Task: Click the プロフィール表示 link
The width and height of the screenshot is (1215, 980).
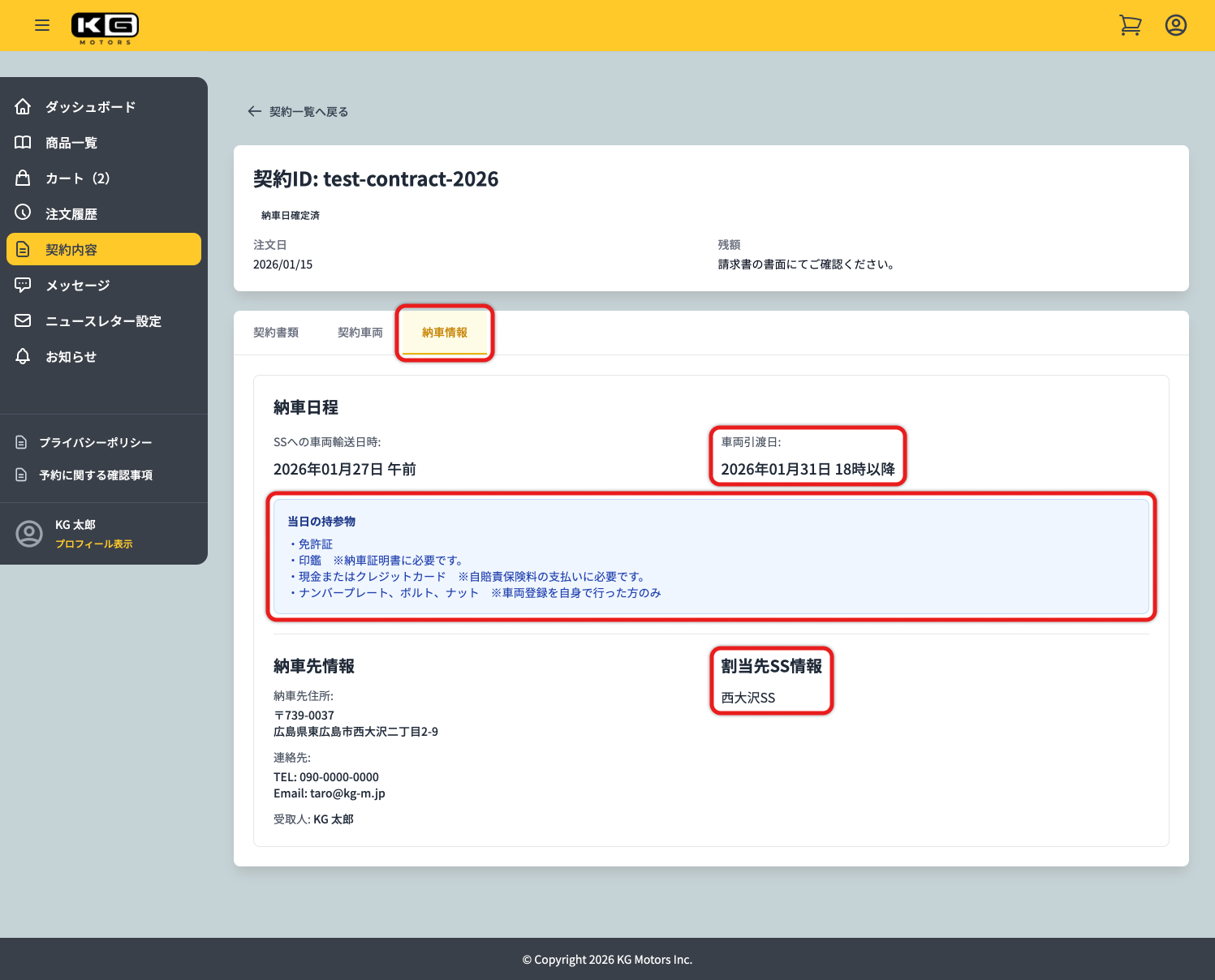Action: point(94,544)
